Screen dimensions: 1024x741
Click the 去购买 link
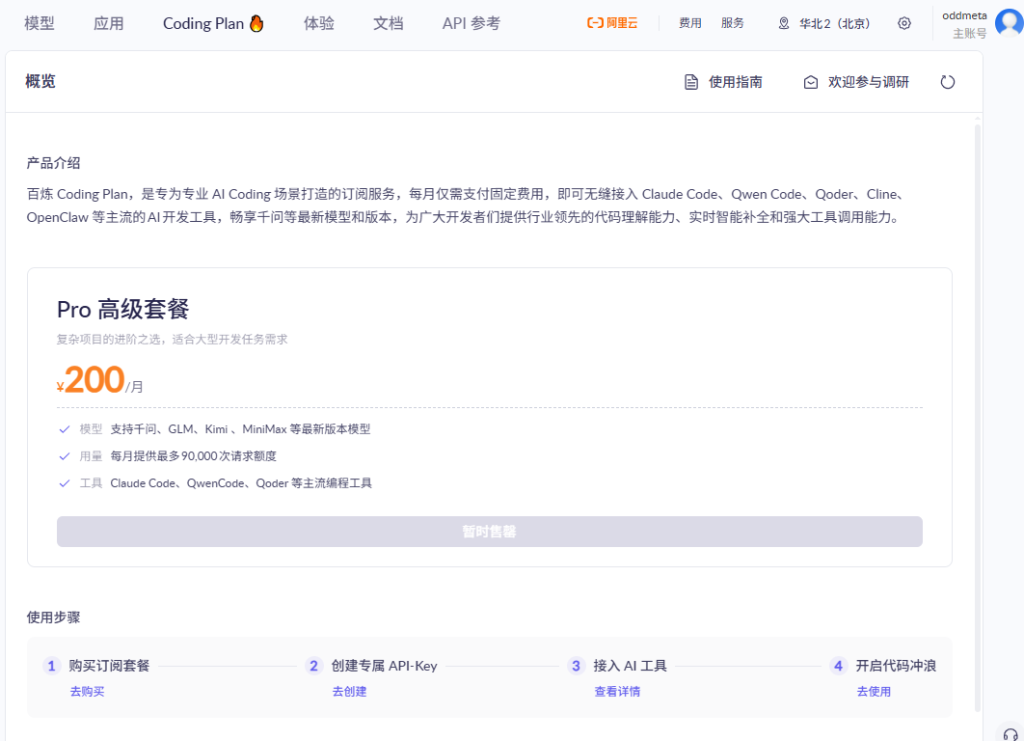pos(87,691)
